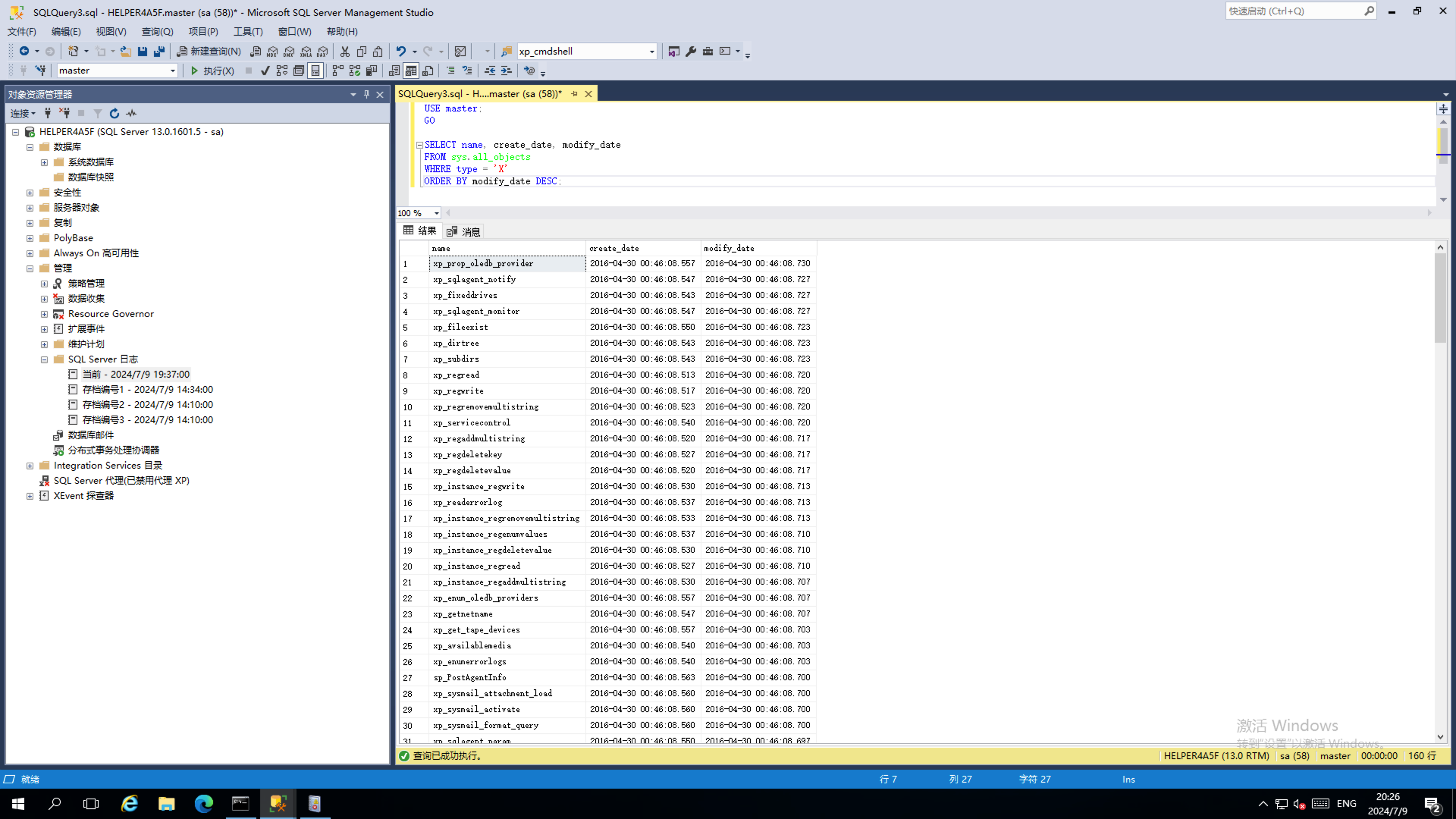Viewport: 1456px width, 819px height.
Task: Toggle Results to Text output mode
Action: pos(394,71)
